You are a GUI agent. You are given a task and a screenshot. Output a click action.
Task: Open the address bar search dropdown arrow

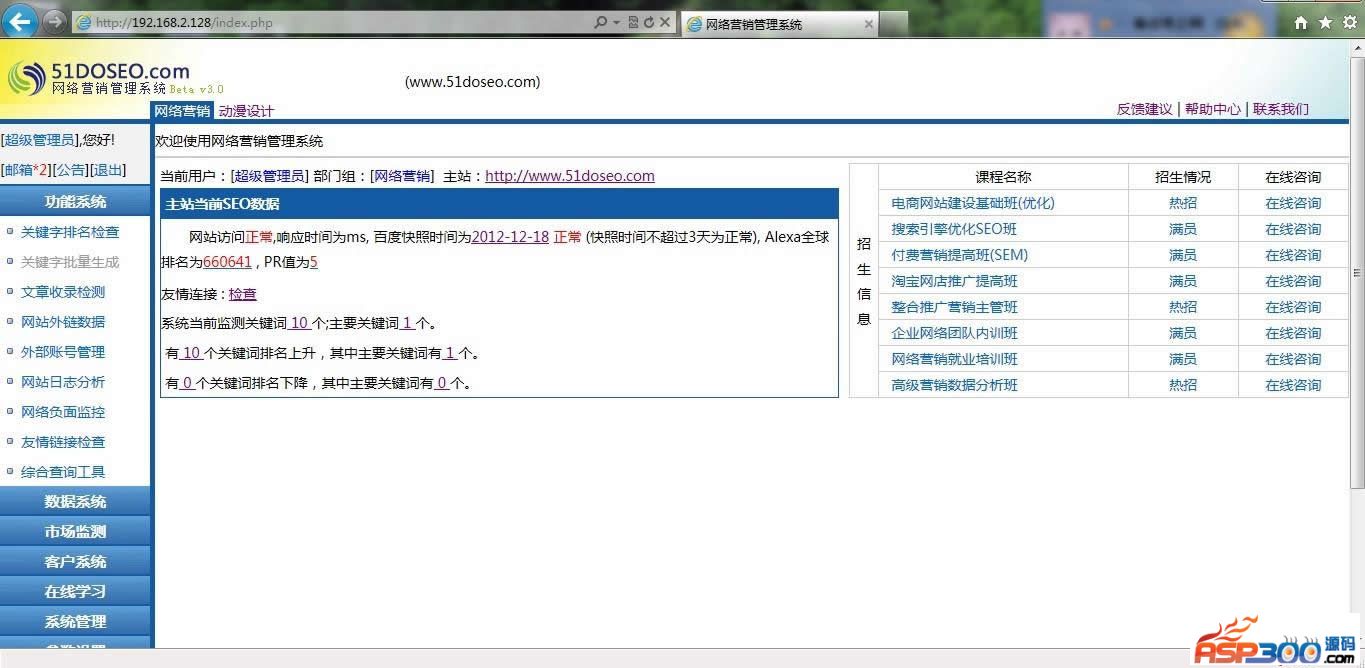click(616, 22)
